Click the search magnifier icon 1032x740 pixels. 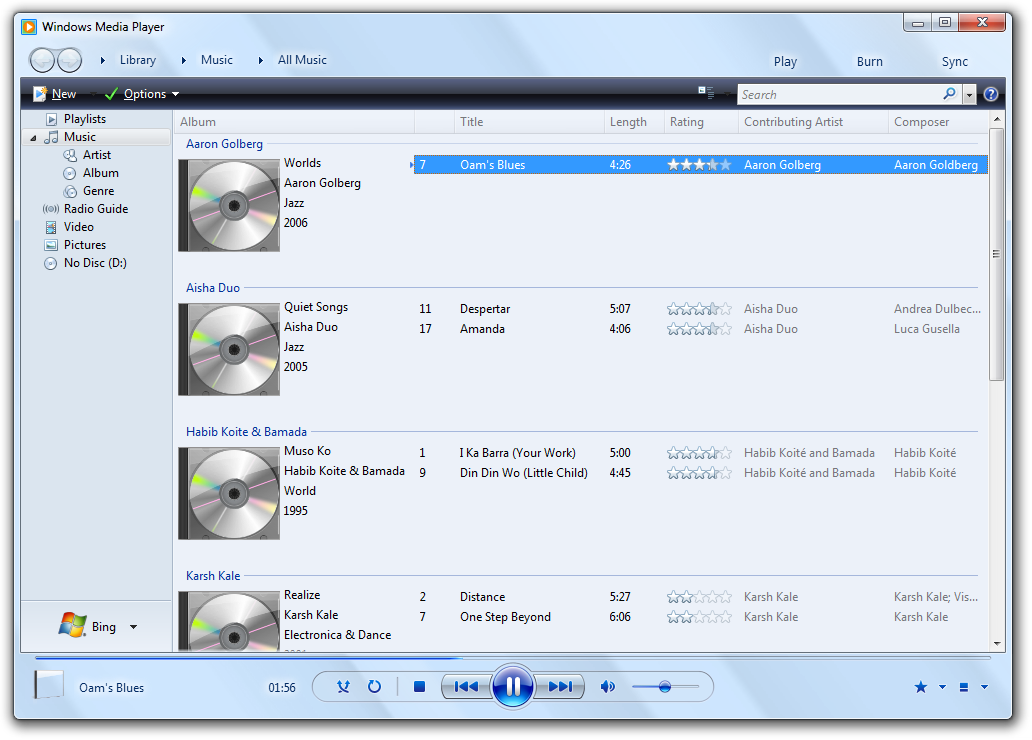click(949, 94)
